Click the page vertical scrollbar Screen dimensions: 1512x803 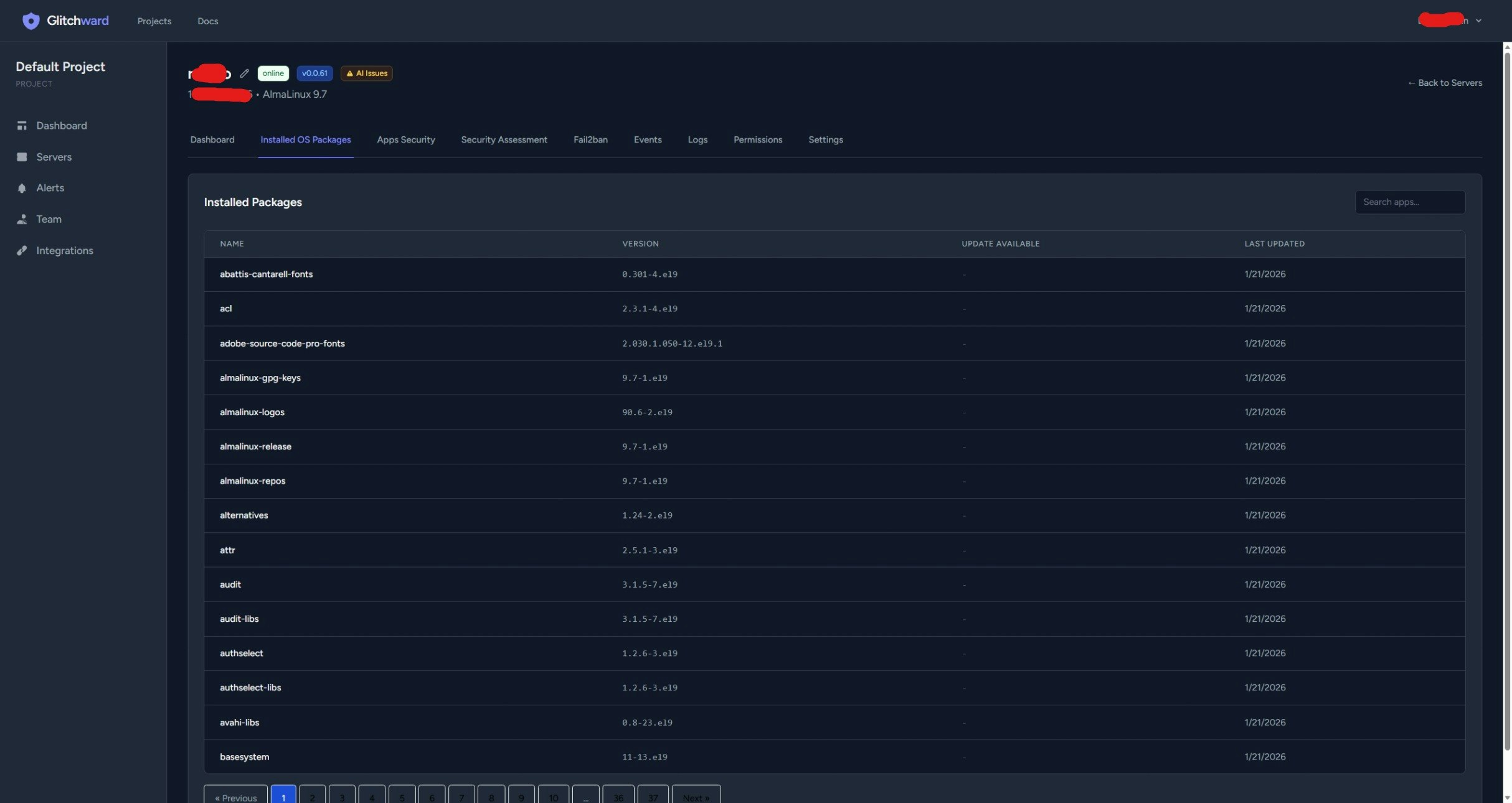[x=1507, y=398]
